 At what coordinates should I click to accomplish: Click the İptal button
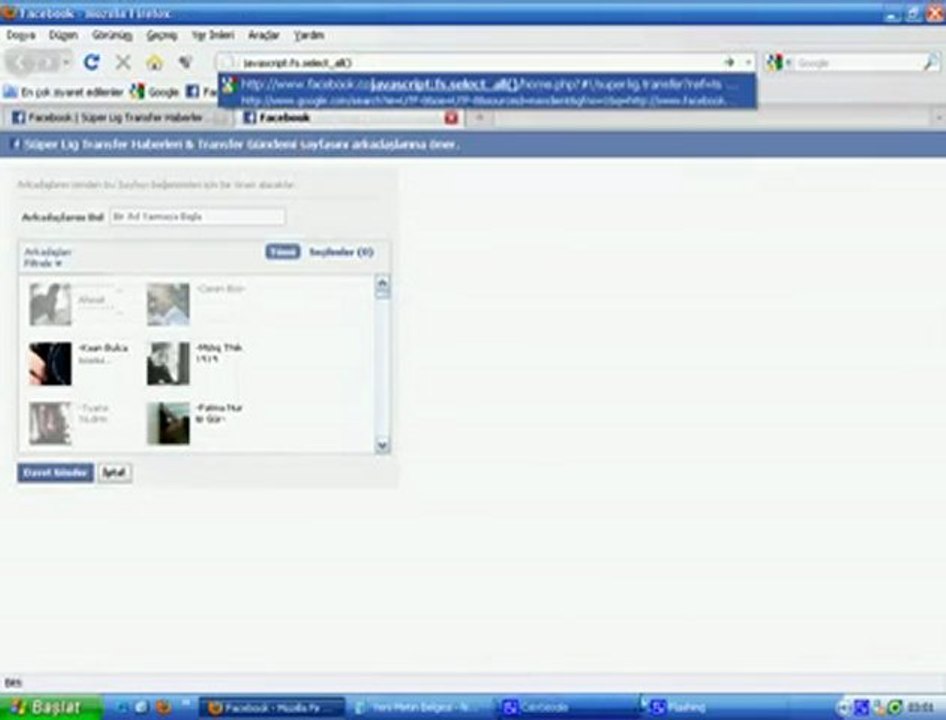coord(115,473)
